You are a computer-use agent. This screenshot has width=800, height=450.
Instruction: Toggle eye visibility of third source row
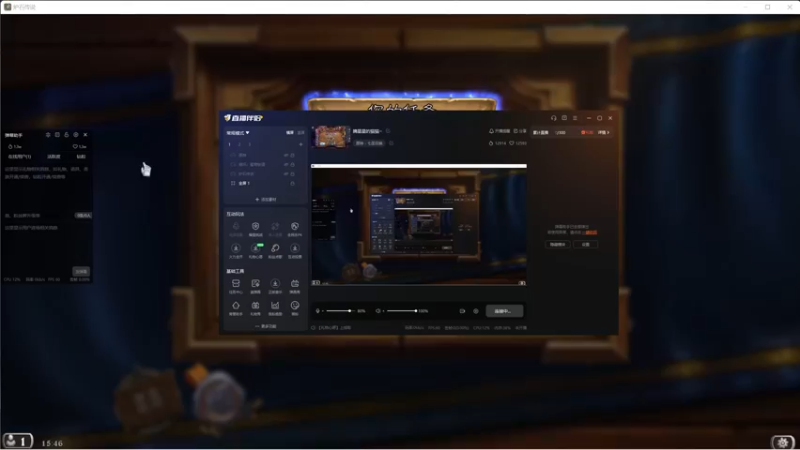coord(286,174)
